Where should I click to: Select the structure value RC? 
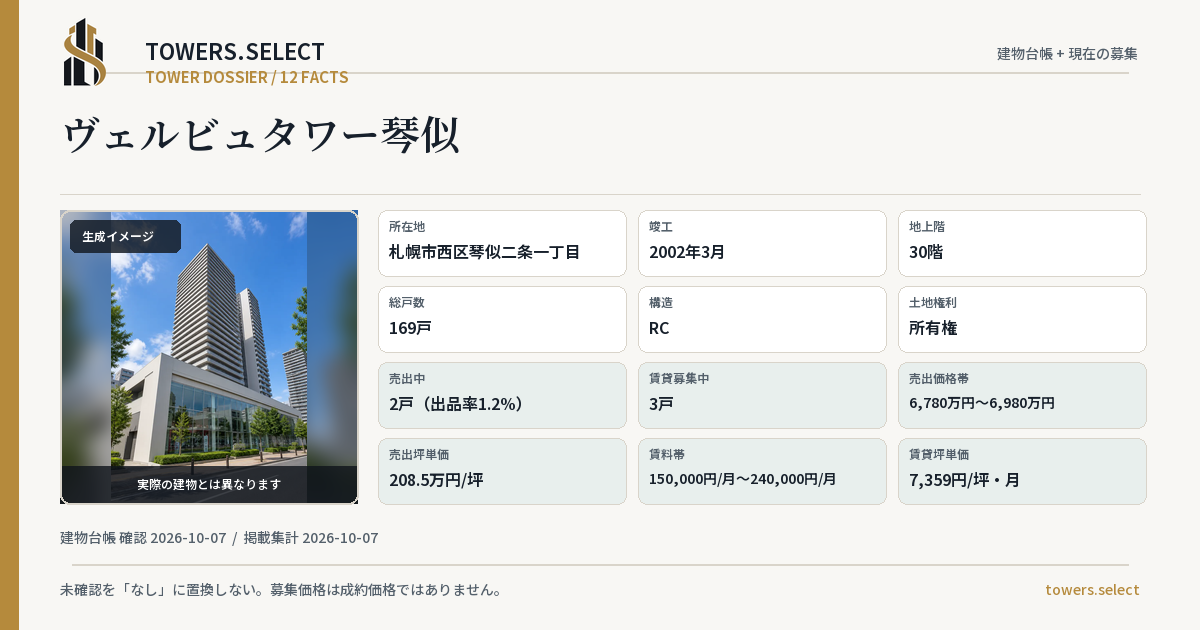coord(659,328)
